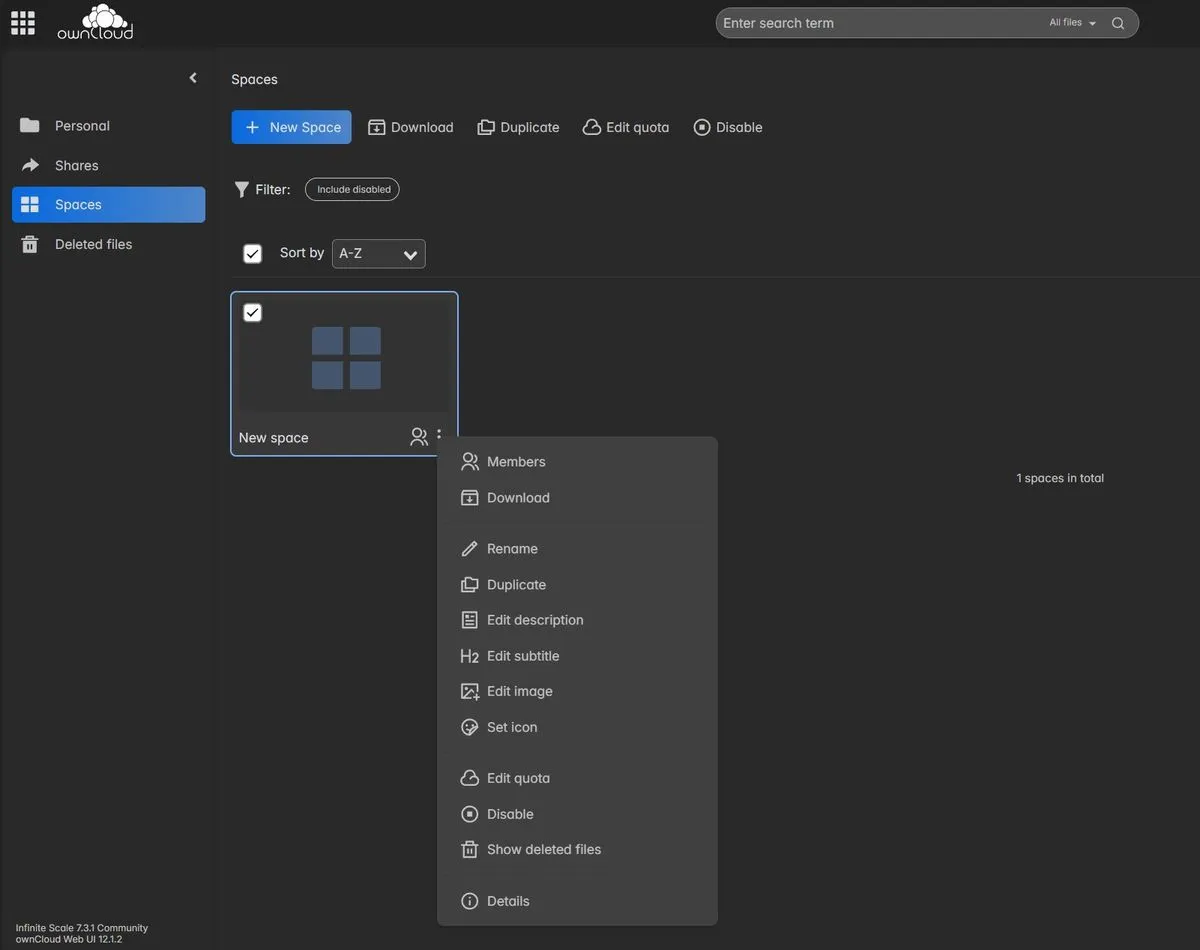Toggle the select-all checkbox near Sort by

coord(251,253)
